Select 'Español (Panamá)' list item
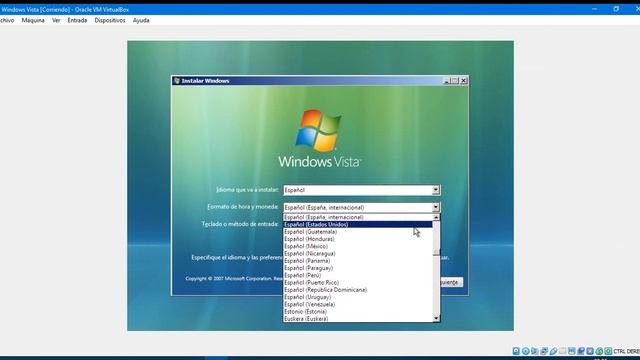The image size is (640, 360). tap(358, 261)
